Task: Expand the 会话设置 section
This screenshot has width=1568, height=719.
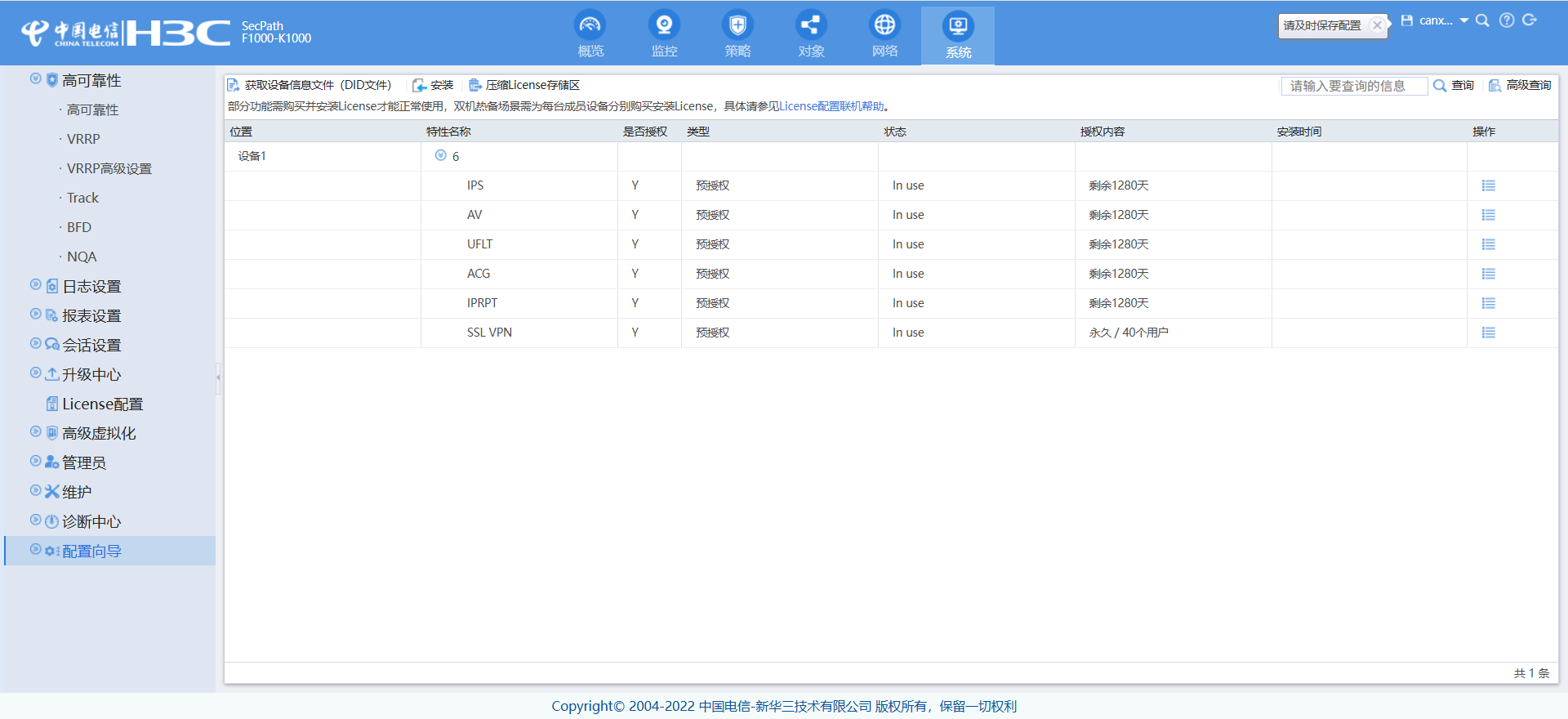Action: pyautogui.click(x=36, y=343)
